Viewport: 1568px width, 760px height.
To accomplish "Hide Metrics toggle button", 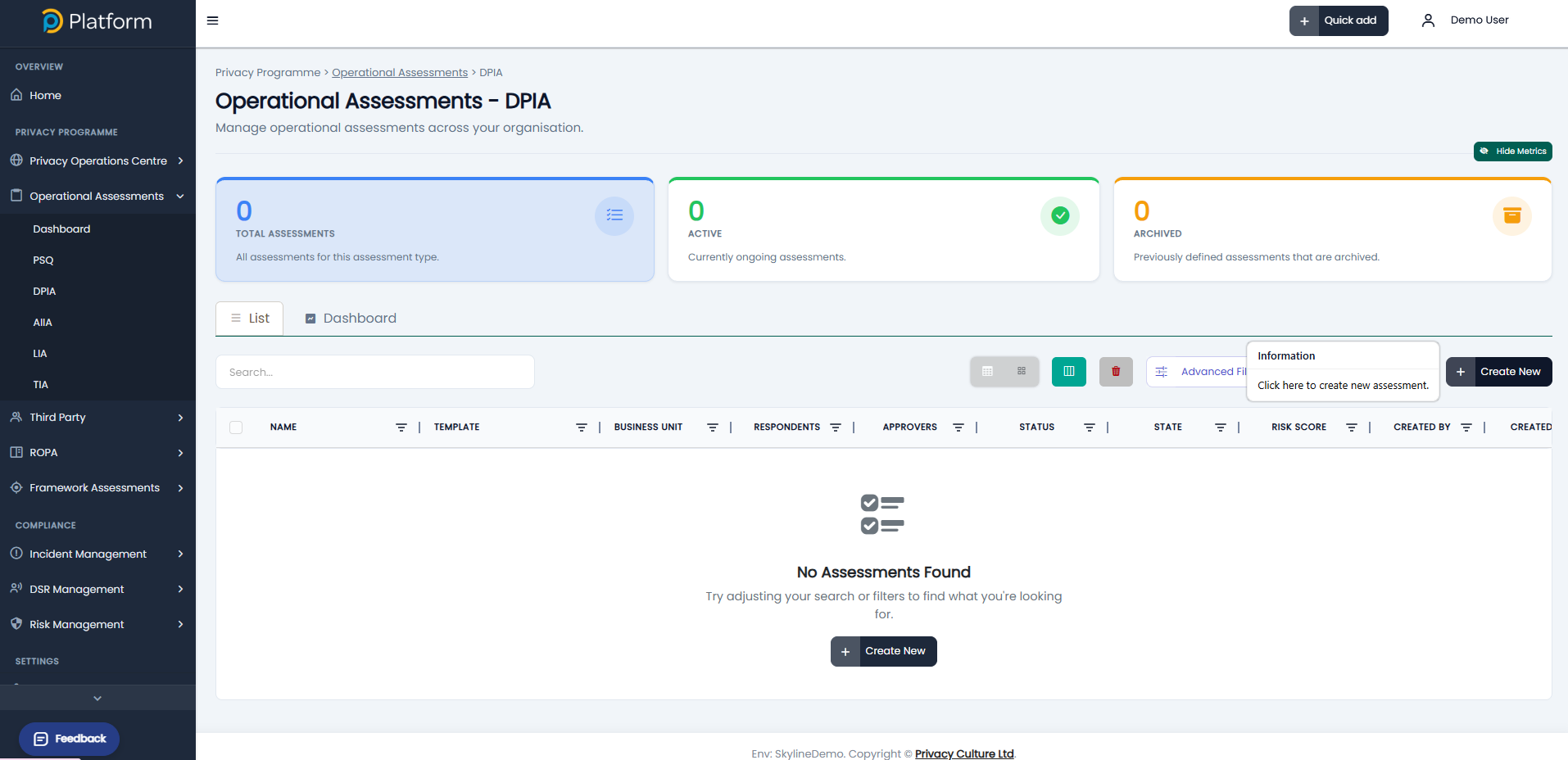I will pyautogui.click(x=1513, y=152).
